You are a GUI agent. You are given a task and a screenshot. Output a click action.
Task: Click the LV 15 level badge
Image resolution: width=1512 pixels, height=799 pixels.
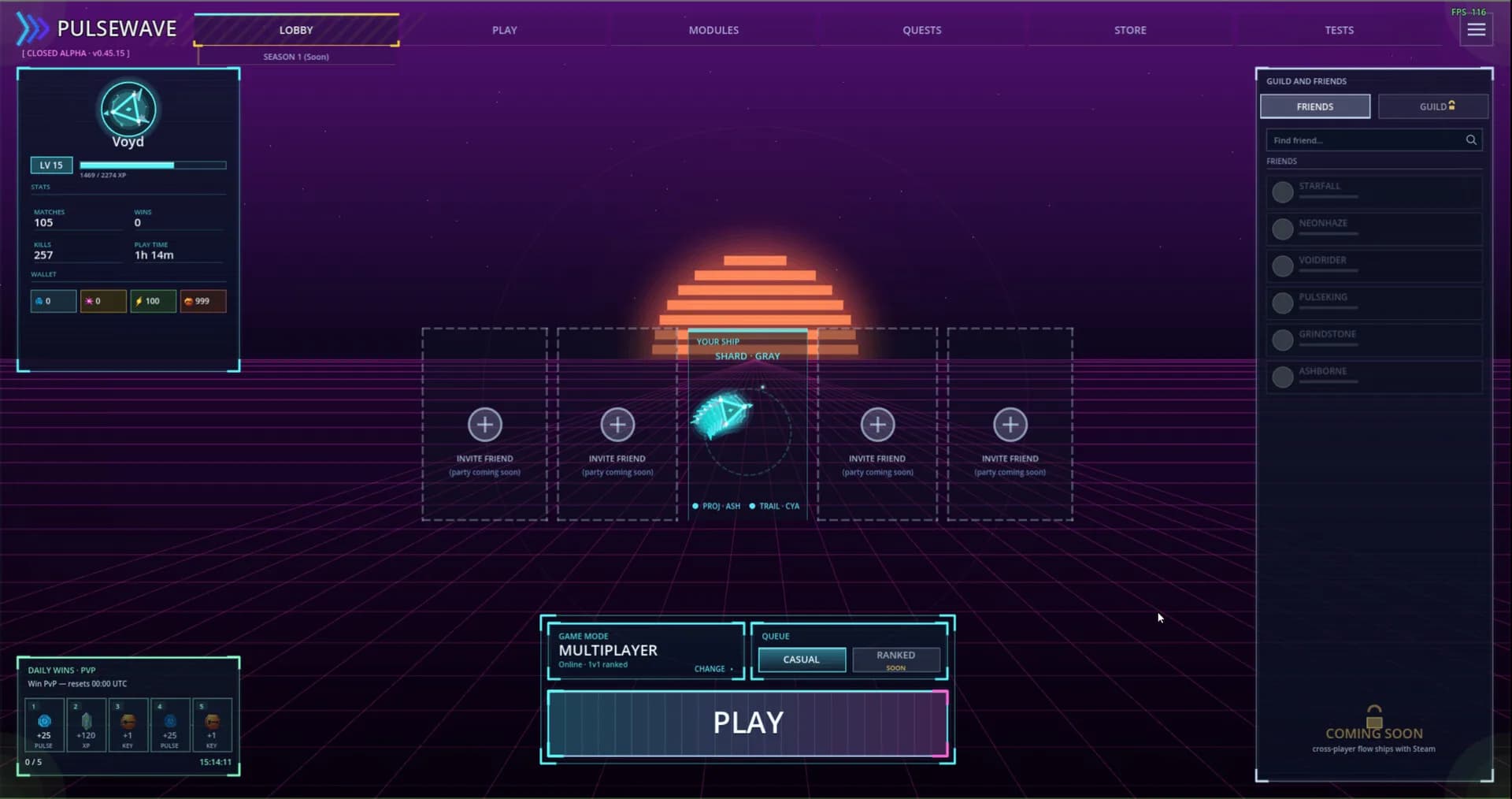tap(51, 165)
